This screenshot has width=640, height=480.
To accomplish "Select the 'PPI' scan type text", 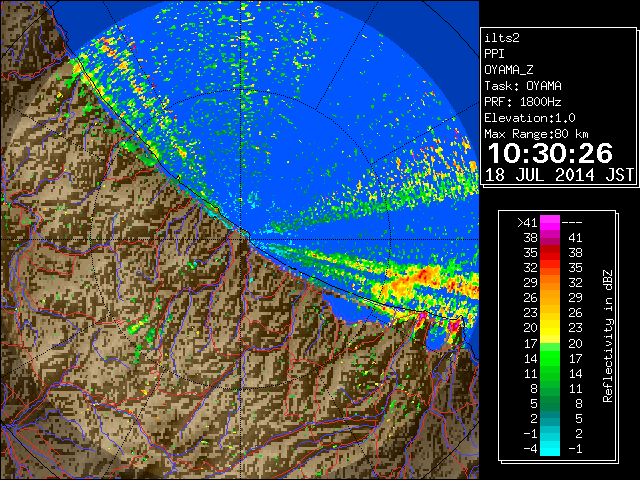I will [494, 54].
